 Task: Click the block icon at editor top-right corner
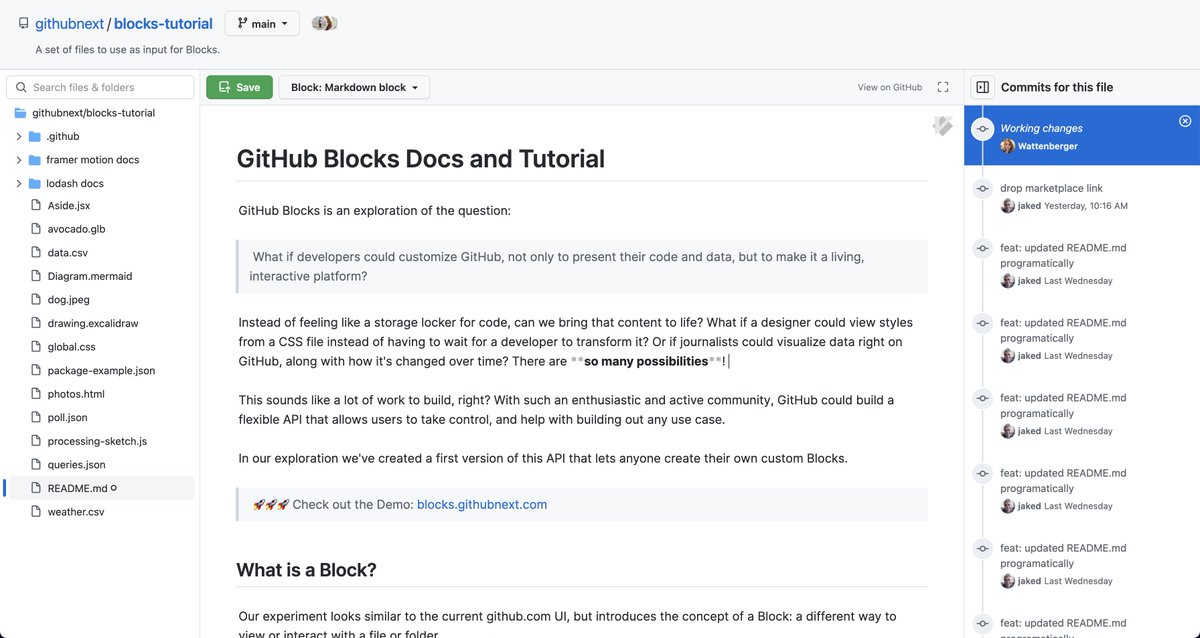point(942,126)
